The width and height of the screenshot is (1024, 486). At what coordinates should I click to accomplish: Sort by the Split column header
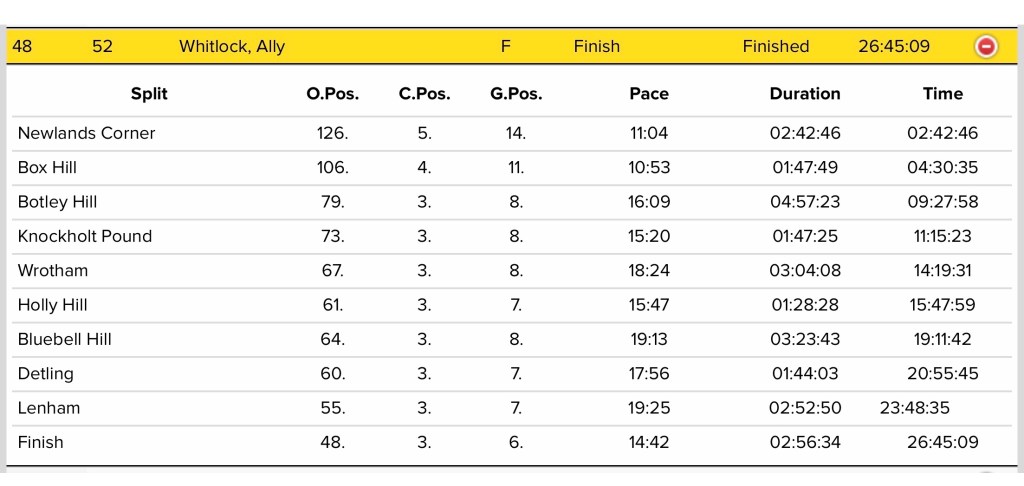(x=149, y=94)
